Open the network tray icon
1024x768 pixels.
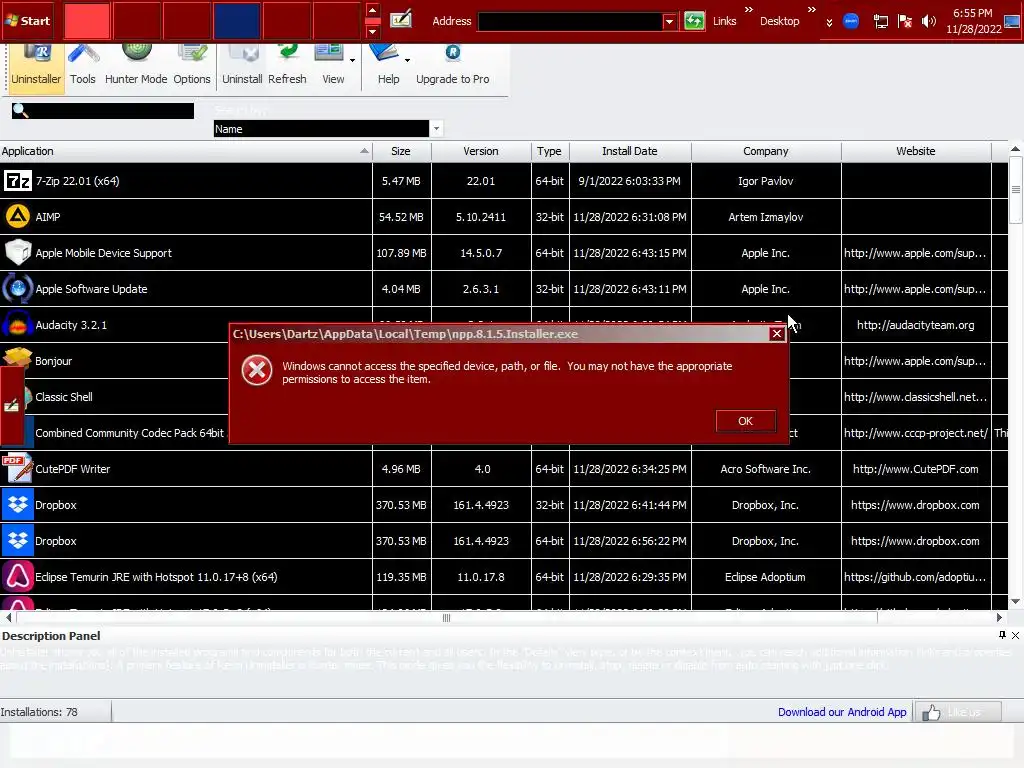880,22
